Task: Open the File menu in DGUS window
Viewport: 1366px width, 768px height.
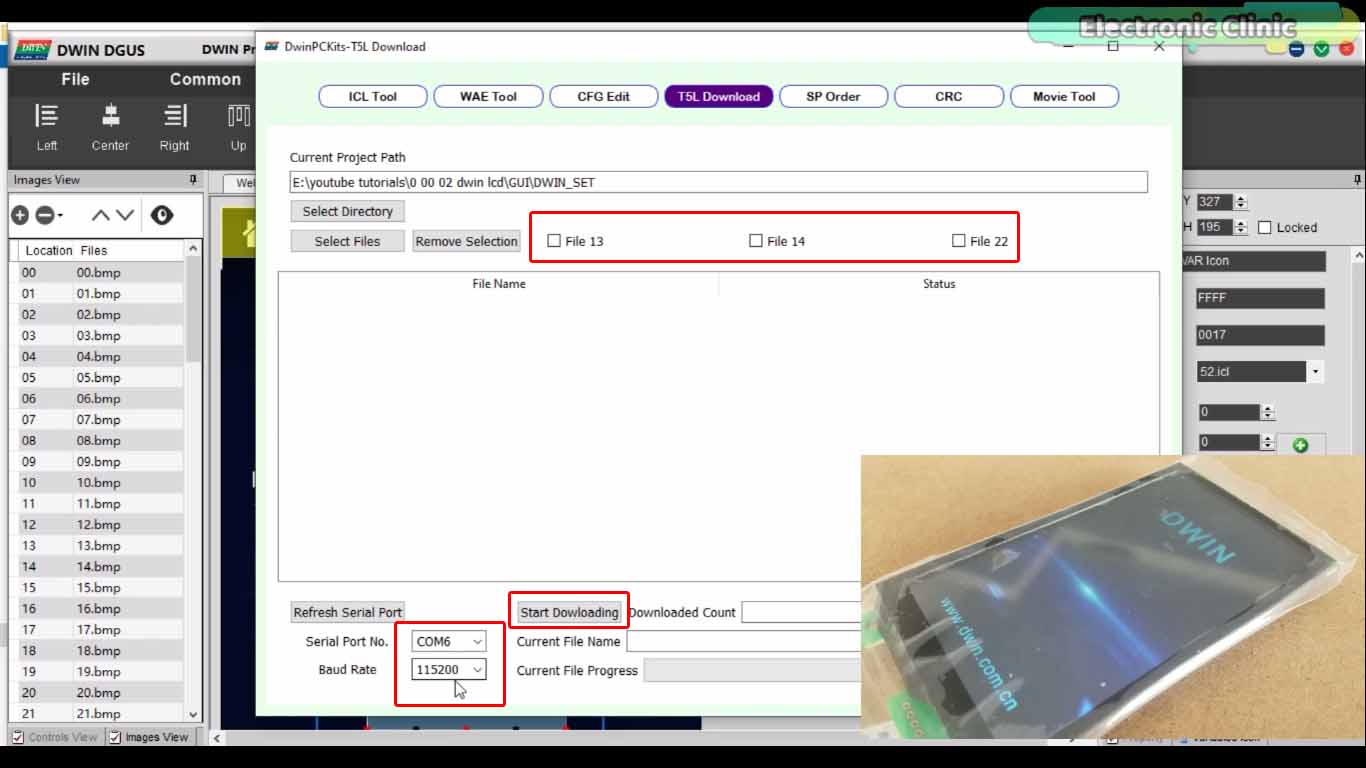Action: (75, 79)
